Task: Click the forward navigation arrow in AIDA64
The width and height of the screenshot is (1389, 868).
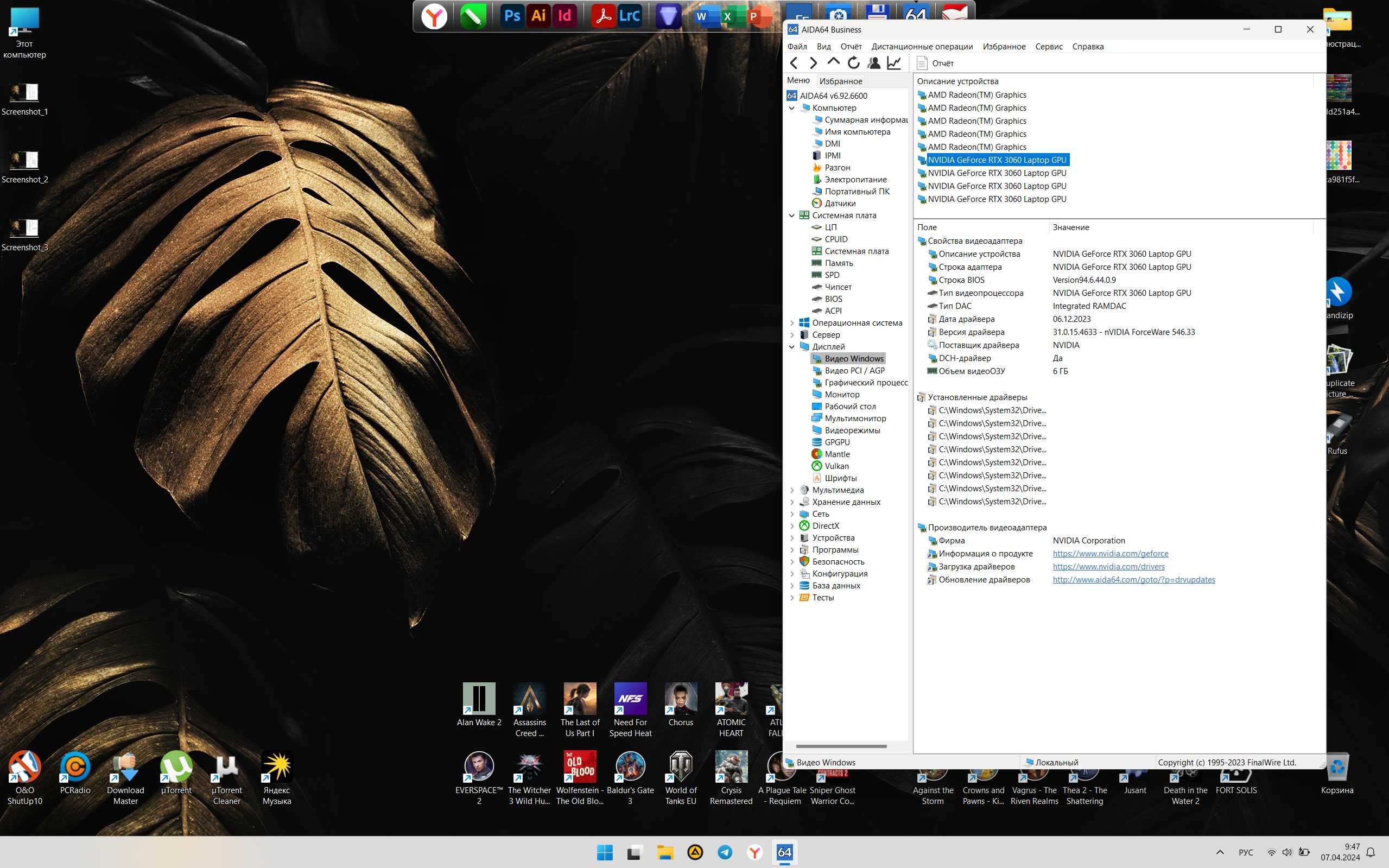Action: [x=813, y=63]
